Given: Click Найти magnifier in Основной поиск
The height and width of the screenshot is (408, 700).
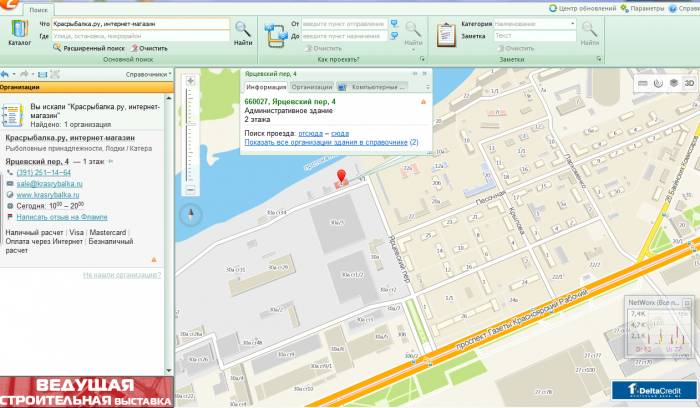Looking at the screenshot, I should (x=243, y=33).
